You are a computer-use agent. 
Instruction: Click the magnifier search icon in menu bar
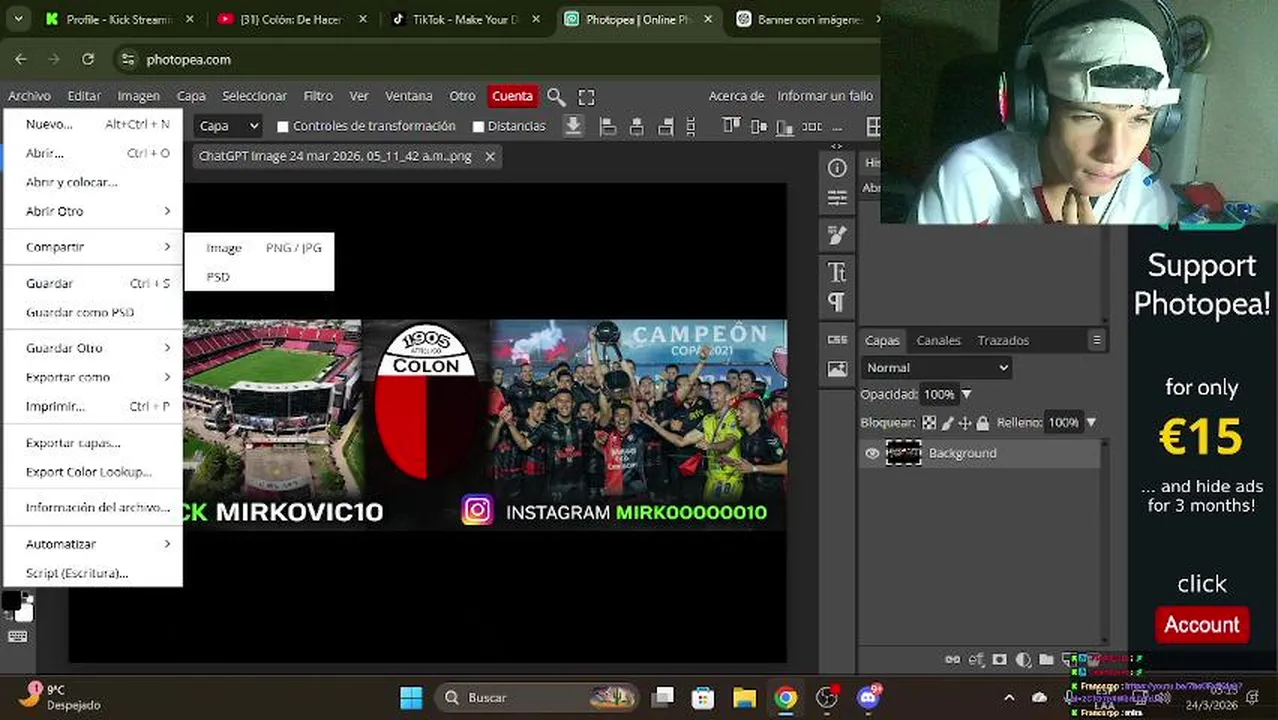tap(556, 96)
